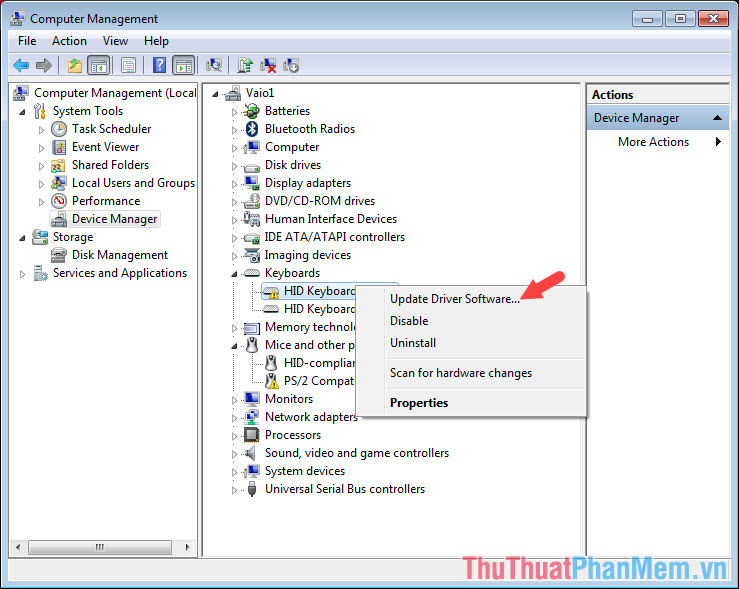
Task: Click the Uninstall toolbar icon with red X
Action: (268, 65)
